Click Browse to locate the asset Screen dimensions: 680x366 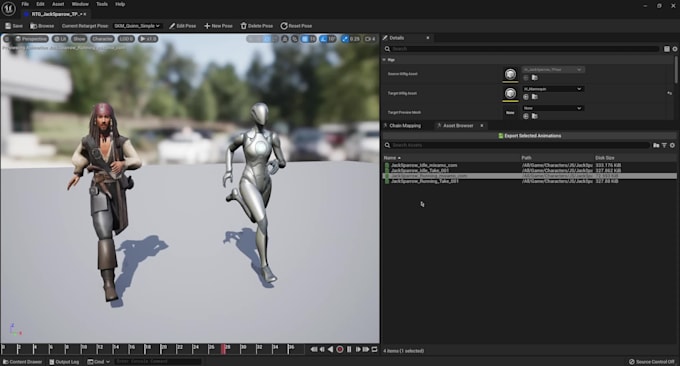[42, 26]
